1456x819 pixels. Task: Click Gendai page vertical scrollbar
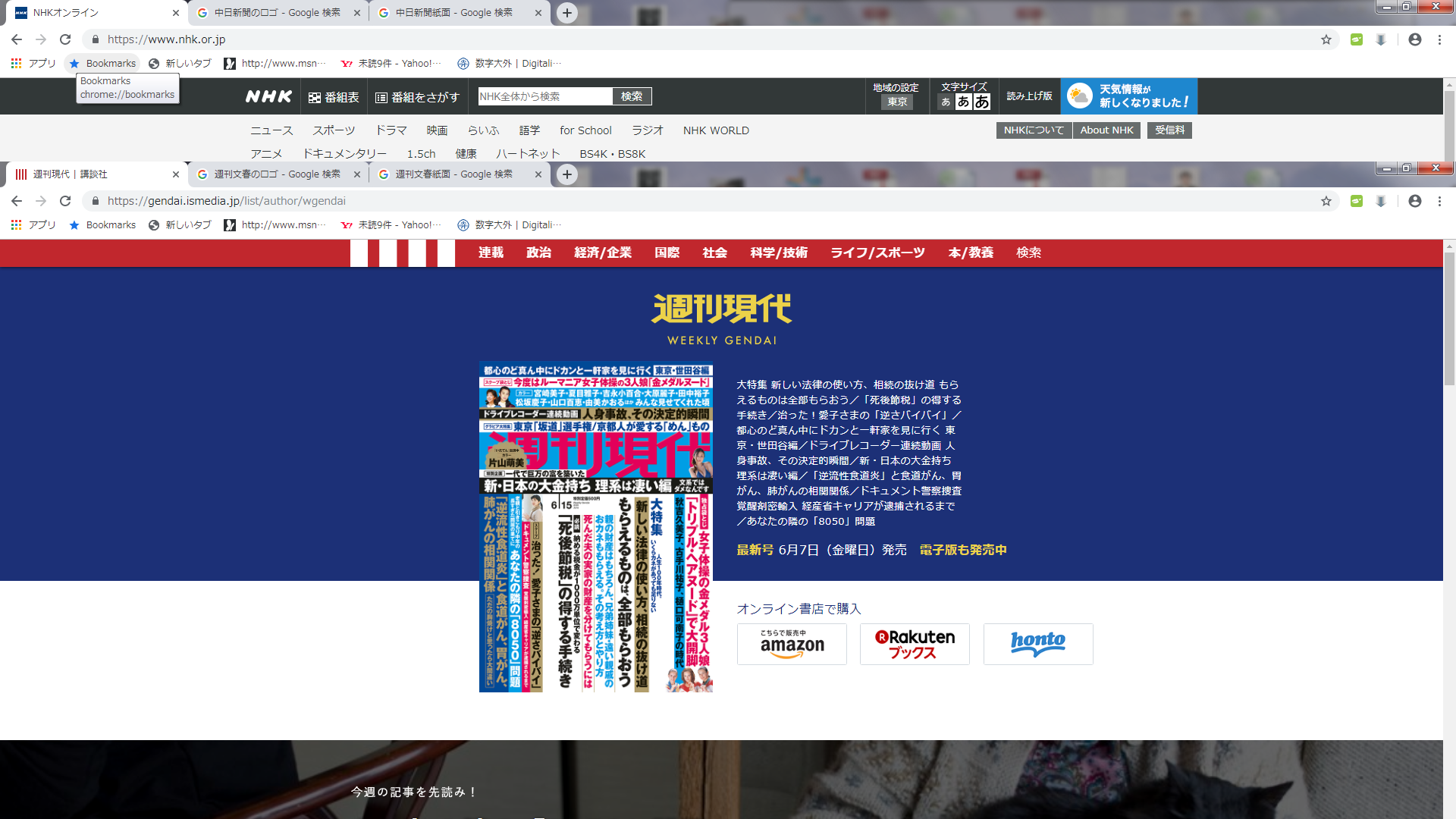pos(1449,318)
